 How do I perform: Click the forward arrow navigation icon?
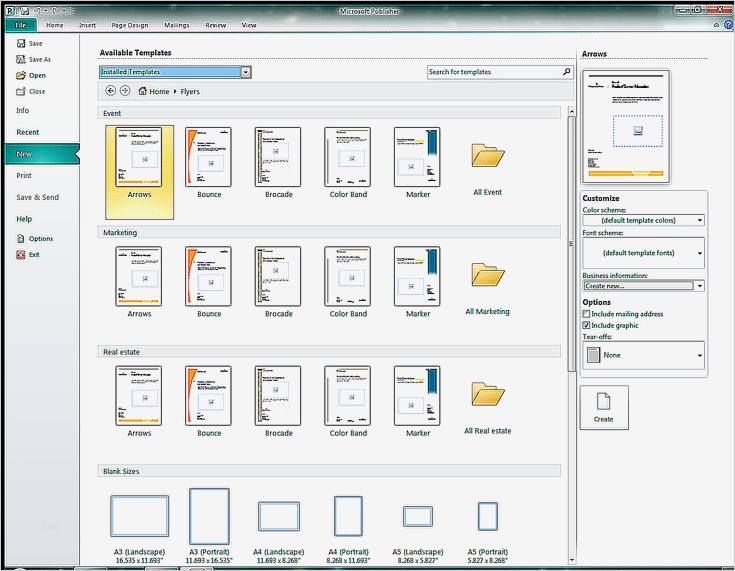(125, 91)
